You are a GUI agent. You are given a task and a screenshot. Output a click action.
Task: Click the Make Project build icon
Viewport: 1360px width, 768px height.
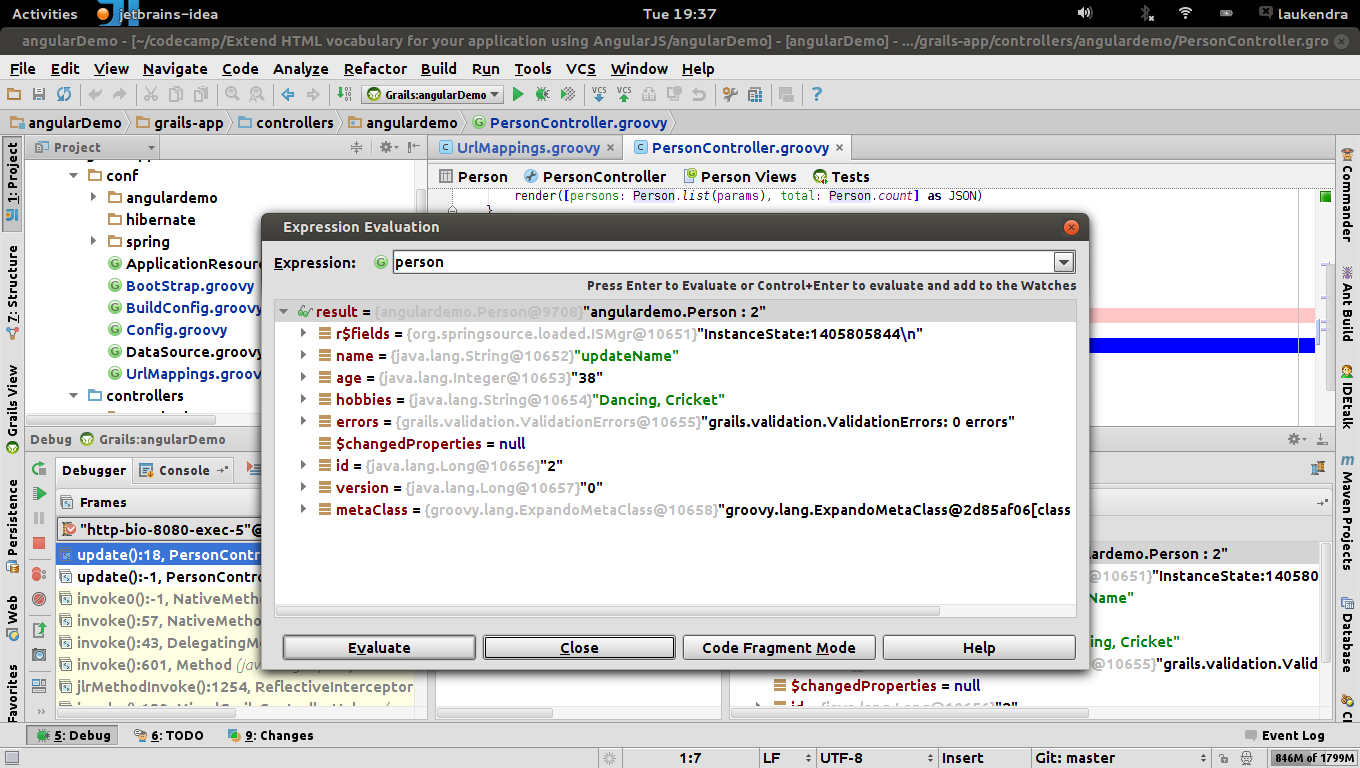(344, 94)
